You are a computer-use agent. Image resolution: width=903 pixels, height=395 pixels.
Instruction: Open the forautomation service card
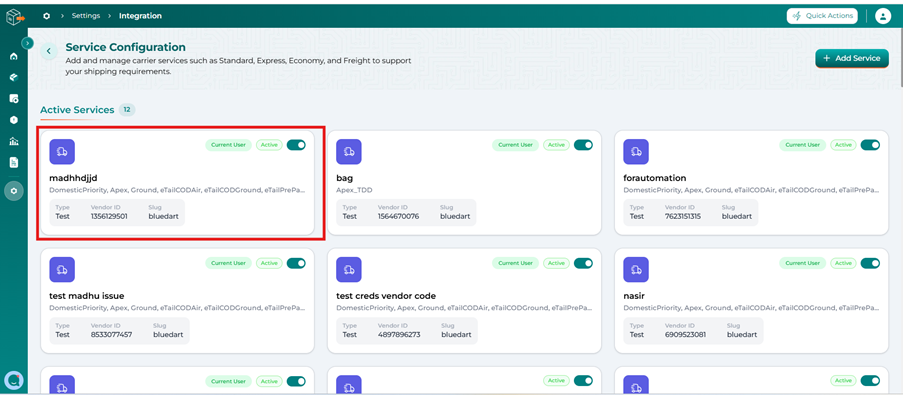tap(752, 183)
